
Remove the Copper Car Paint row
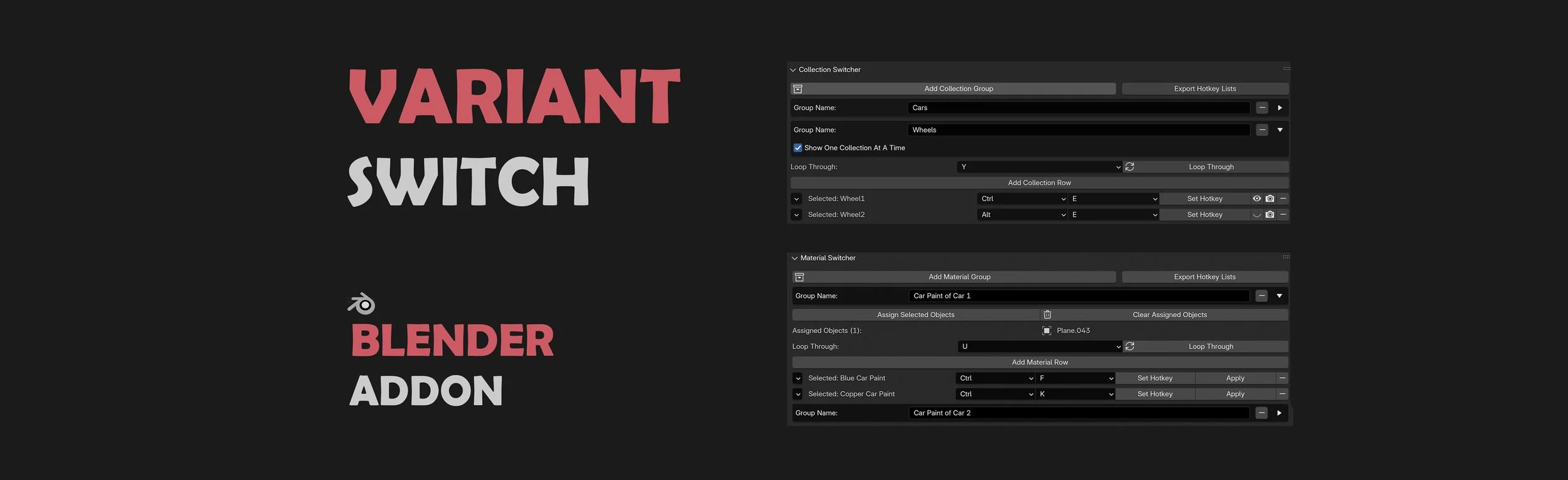pyautogui.click(x=1283, y=394)
